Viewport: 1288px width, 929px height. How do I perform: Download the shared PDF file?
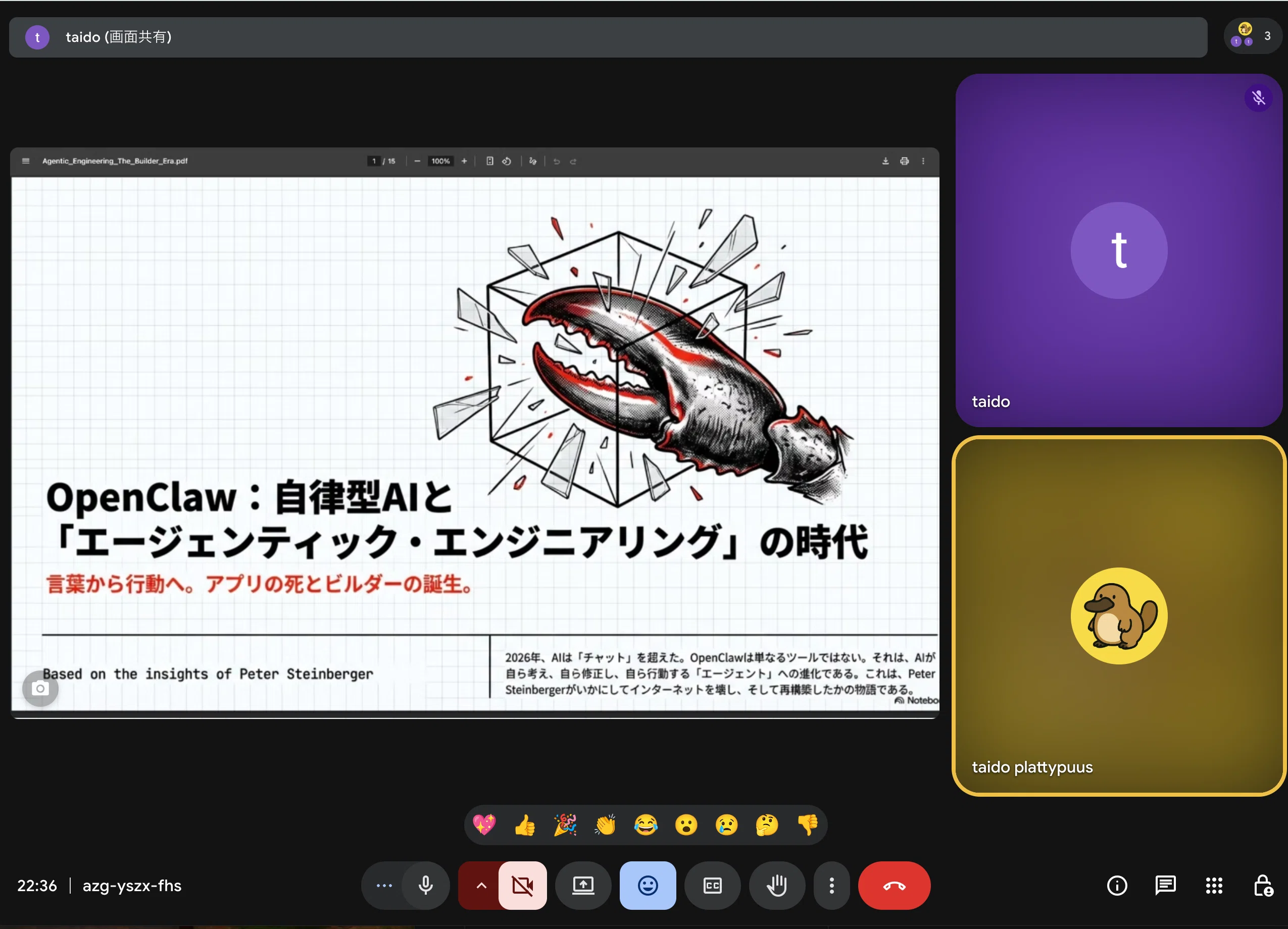tap(885, 161)
